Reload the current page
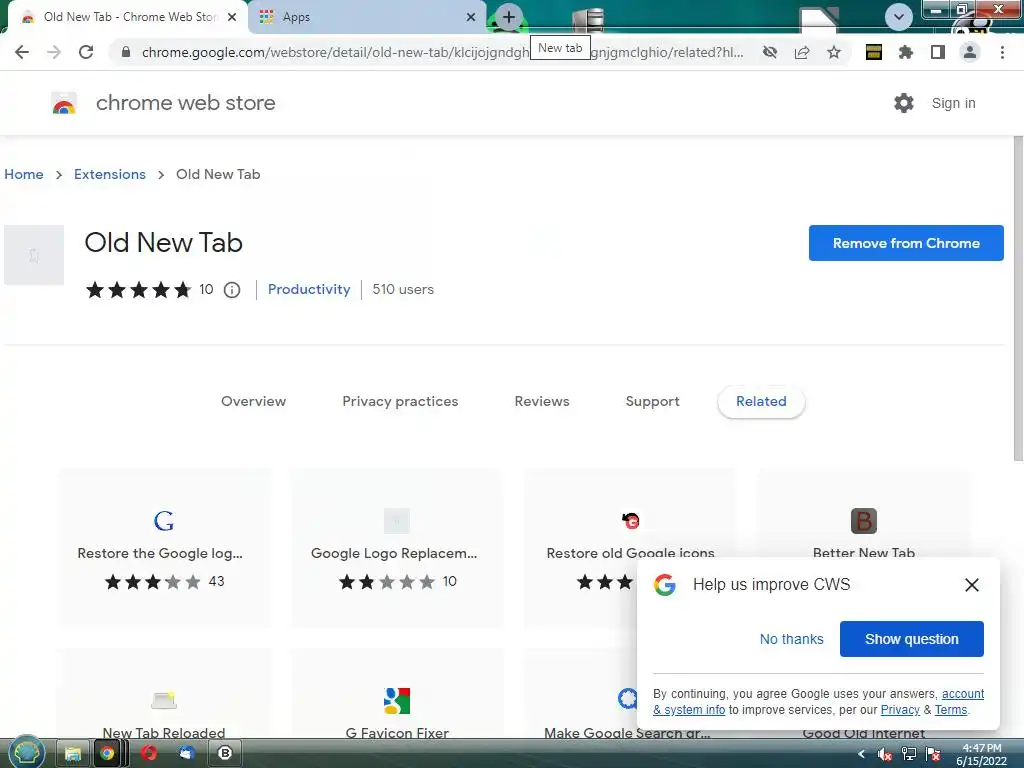The width and height of the screenshot is (1024, 768). tap(86, 52)
